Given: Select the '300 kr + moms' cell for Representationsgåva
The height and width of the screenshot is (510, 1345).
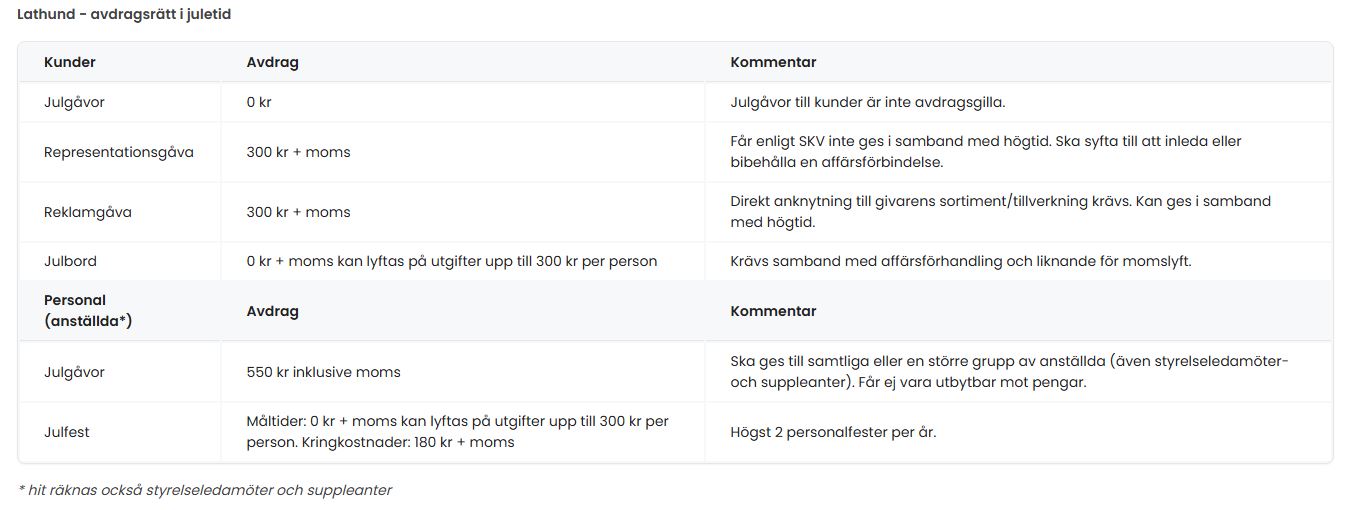Looking at the screenshot, I should pos(298,152).
